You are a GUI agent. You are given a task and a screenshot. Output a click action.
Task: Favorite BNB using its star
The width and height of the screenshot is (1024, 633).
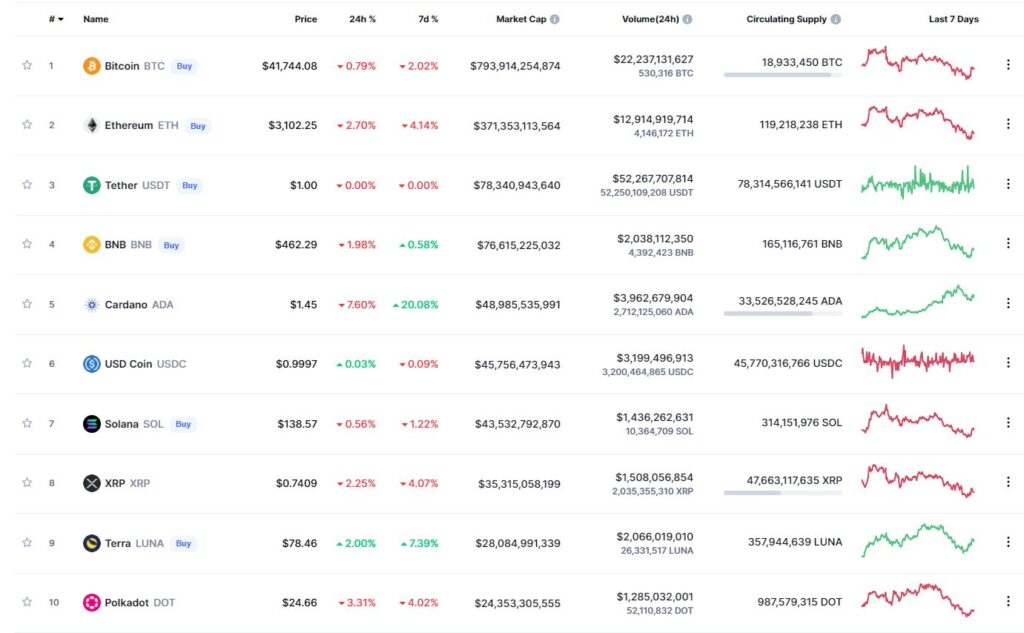click(27, 244)
